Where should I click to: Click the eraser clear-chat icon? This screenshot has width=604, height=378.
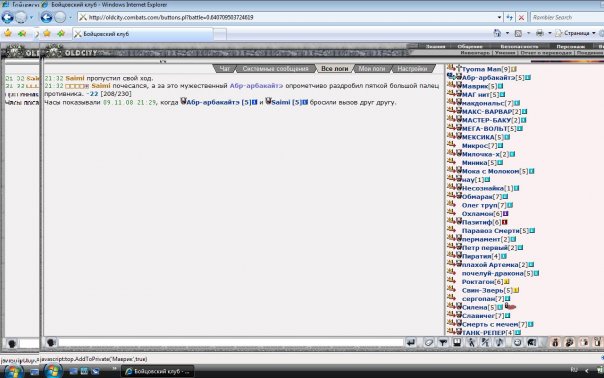click(429, 342)
